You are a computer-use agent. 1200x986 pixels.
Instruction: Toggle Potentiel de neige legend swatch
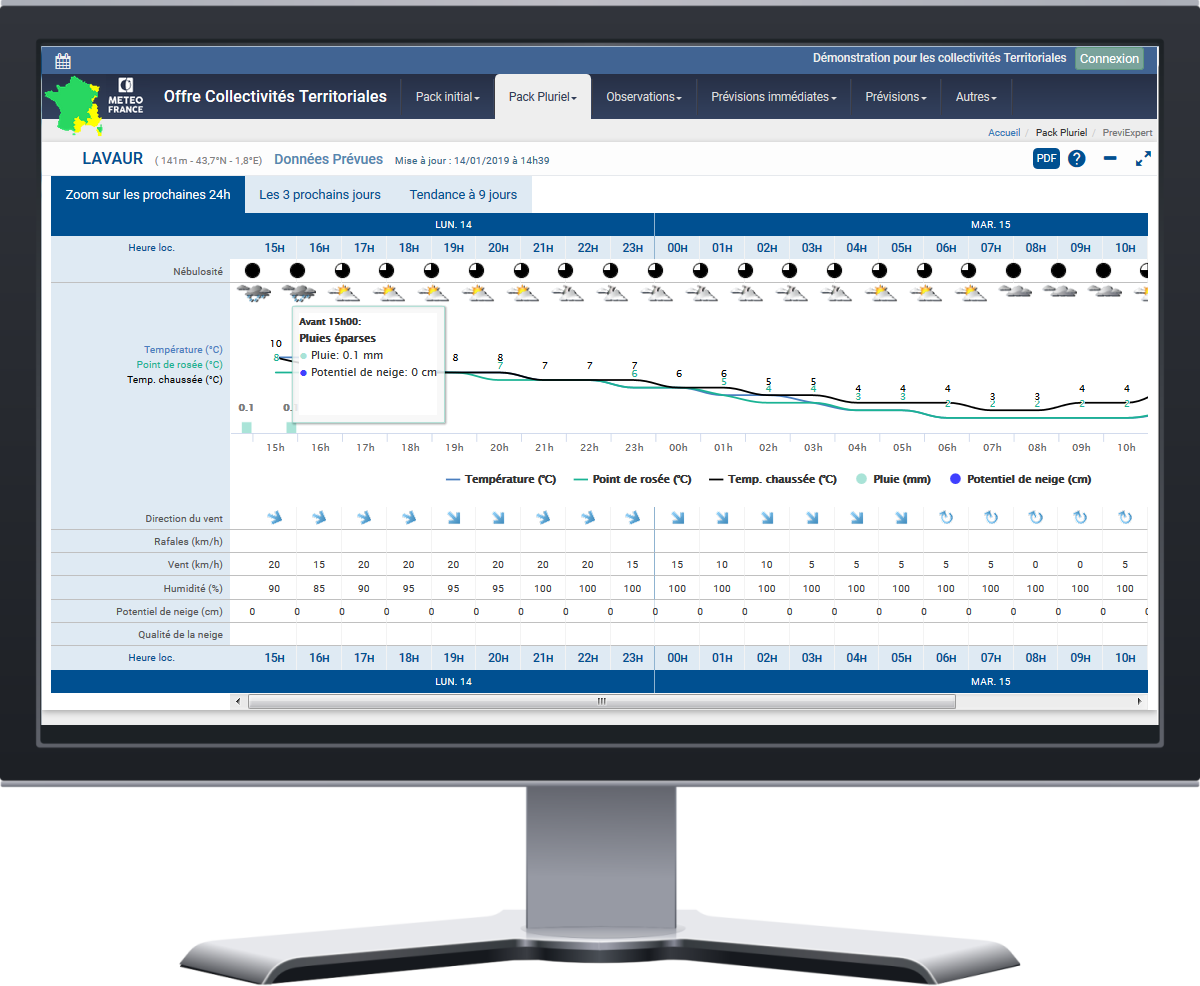956,480
